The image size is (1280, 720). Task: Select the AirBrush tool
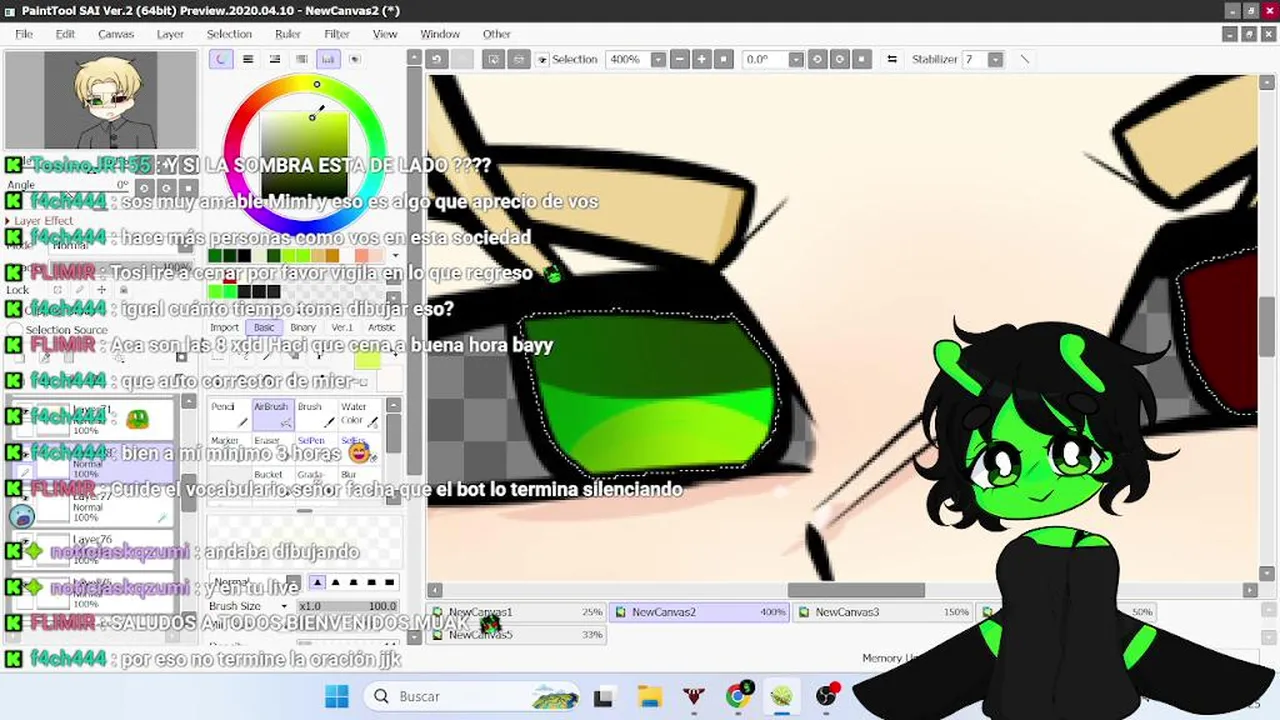(x=271, y=413)
